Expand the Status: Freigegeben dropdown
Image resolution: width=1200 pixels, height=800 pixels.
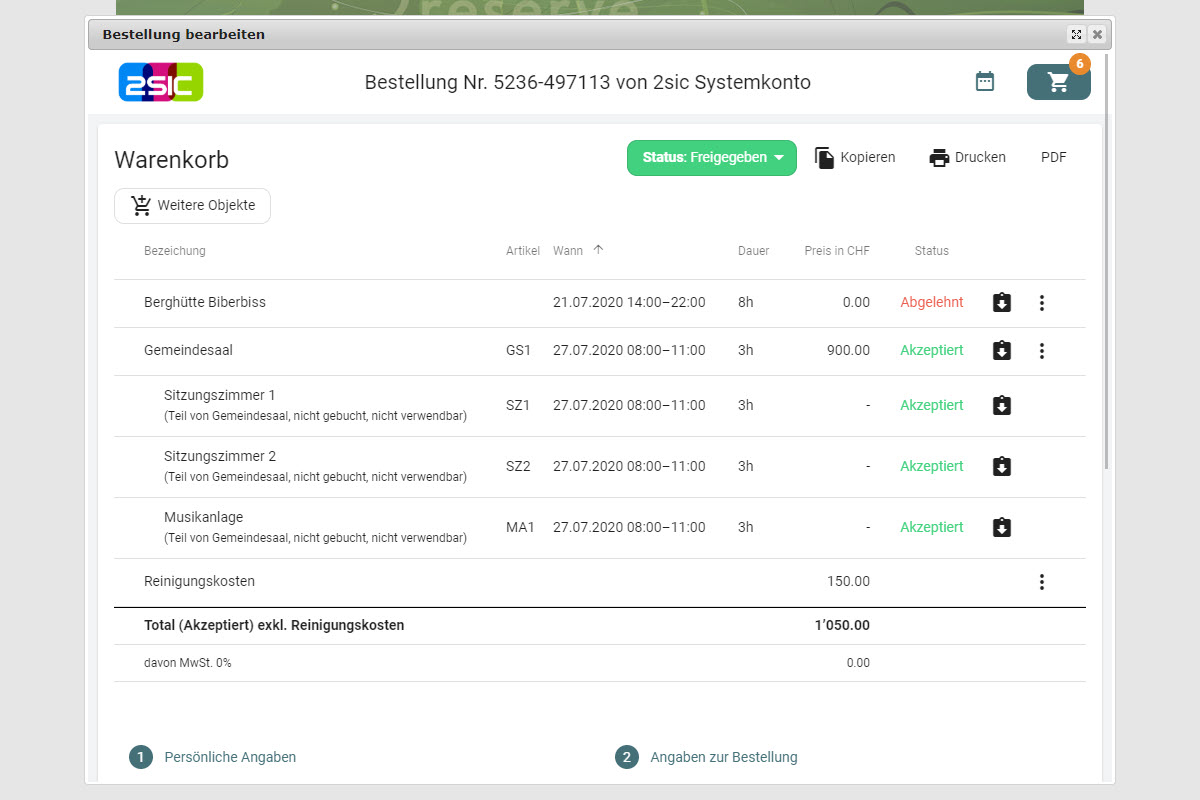coord(711,157)
